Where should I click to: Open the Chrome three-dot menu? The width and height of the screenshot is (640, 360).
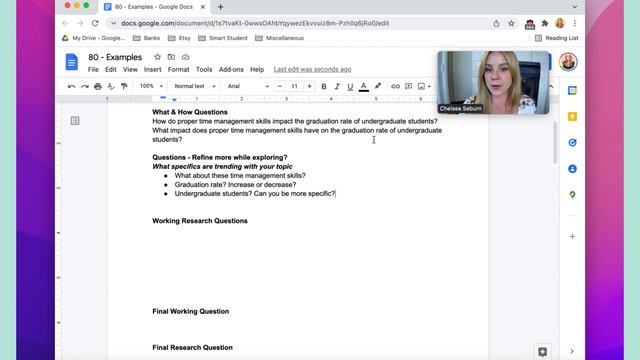575,23
